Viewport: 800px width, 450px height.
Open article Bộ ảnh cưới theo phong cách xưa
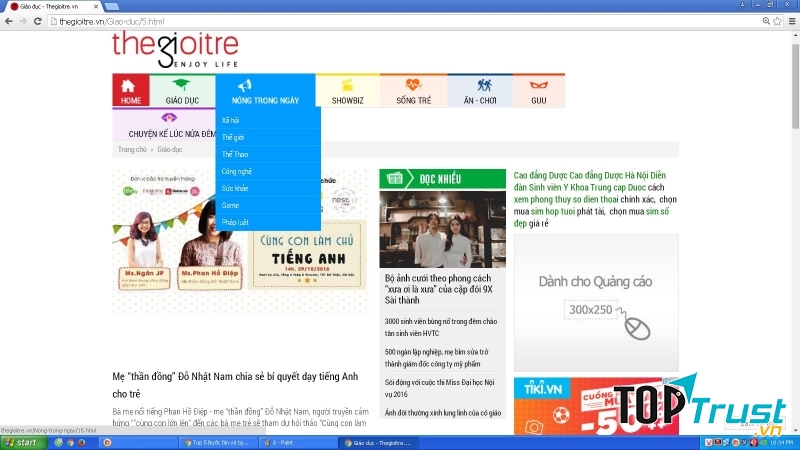pyautogui.click(x=439, y=289)
